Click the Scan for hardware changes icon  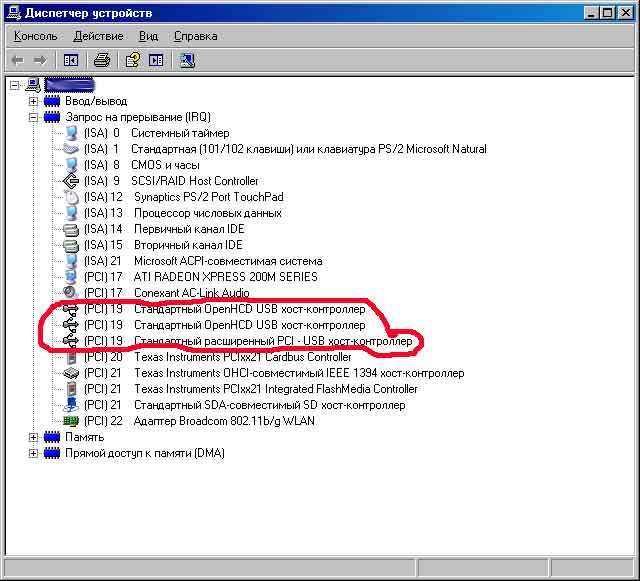point(187,60)
